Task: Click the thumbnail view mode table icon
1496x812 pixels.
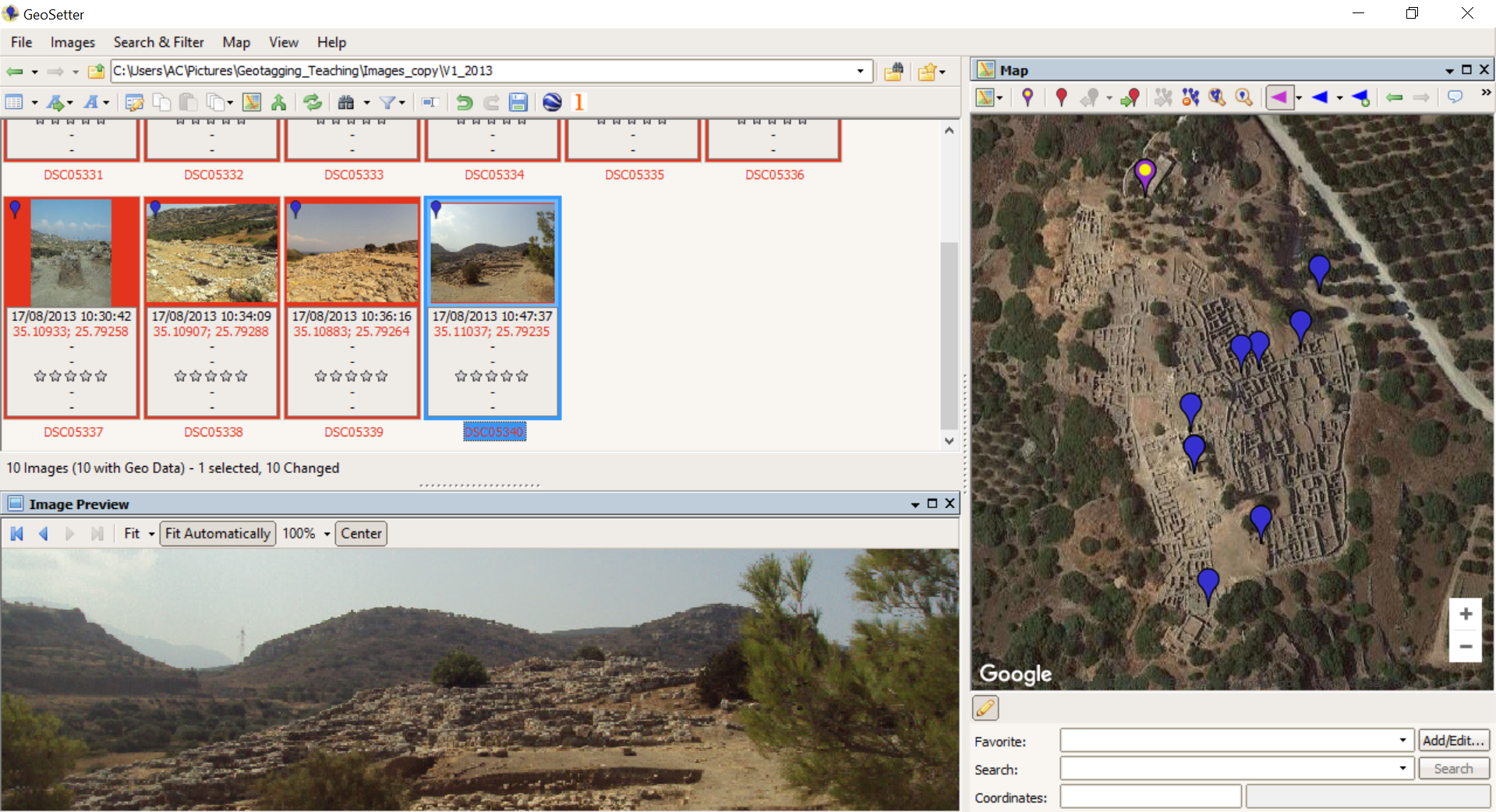Action: tap(14, 102)
